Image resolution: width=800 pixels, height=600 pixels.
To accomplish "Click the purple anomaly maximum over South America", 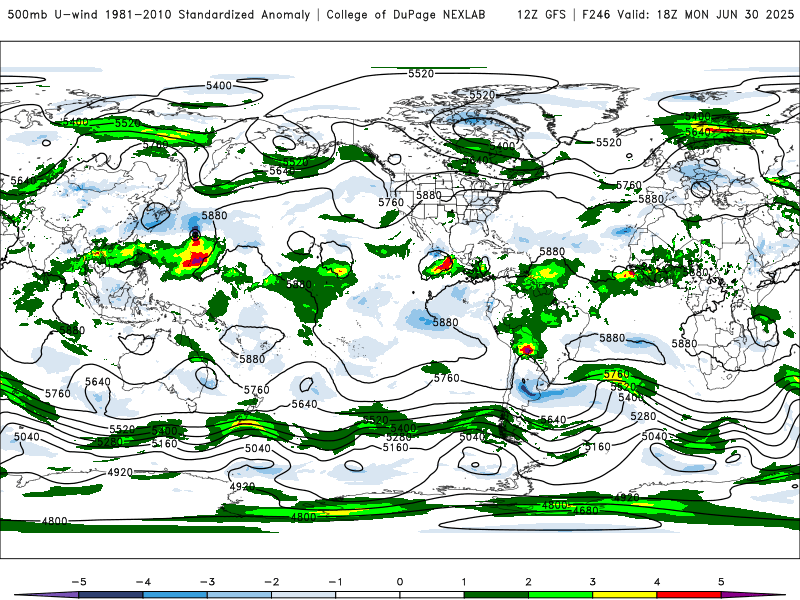I will tap(527, 350).
